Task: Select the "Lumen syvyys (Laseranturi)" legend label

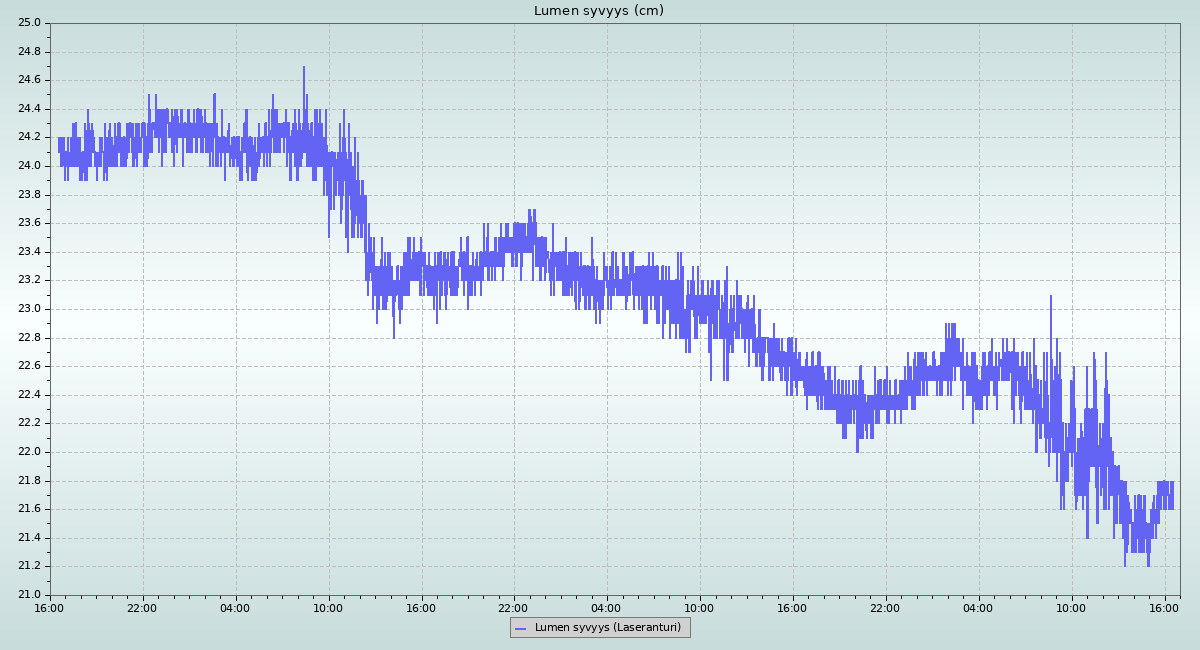Action: coord(607,628)
